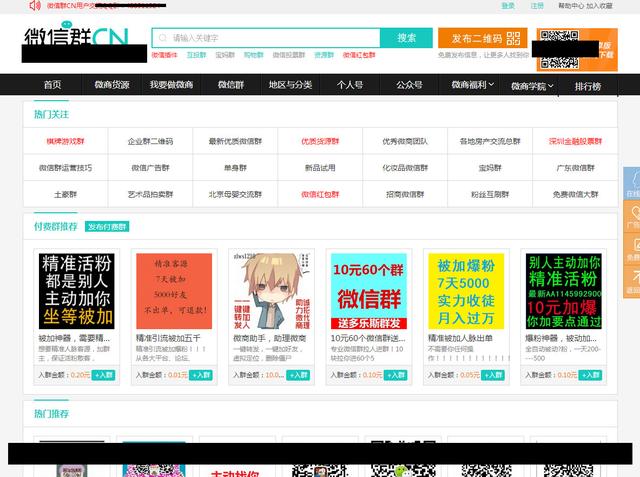Click the orange 广告 sidebar icon
The height and width of the screenshot is (477, 640).
click(632, 217)
